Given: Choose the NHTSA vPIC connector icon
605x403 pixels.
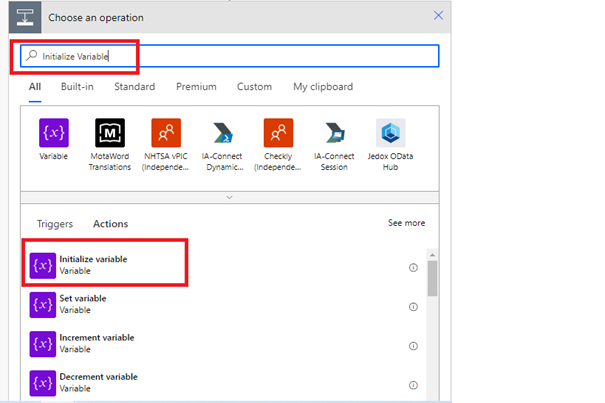Looking at the screenshot, I should pyautogui.click(x=166, y=133).
